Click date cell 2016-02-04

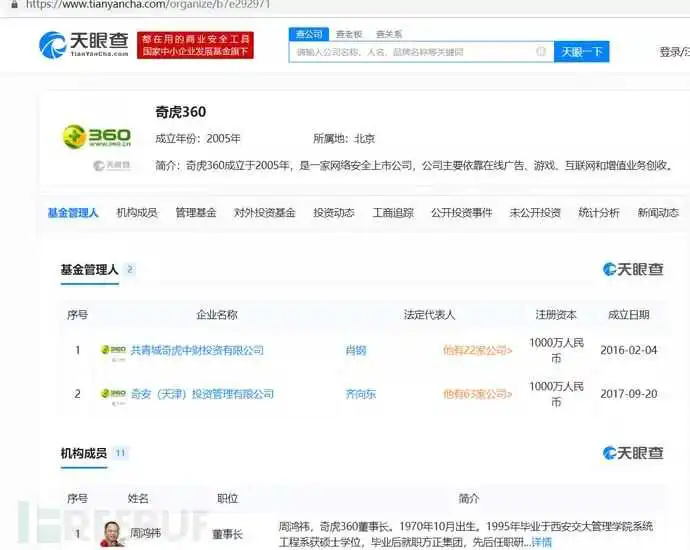coord(629,350)
